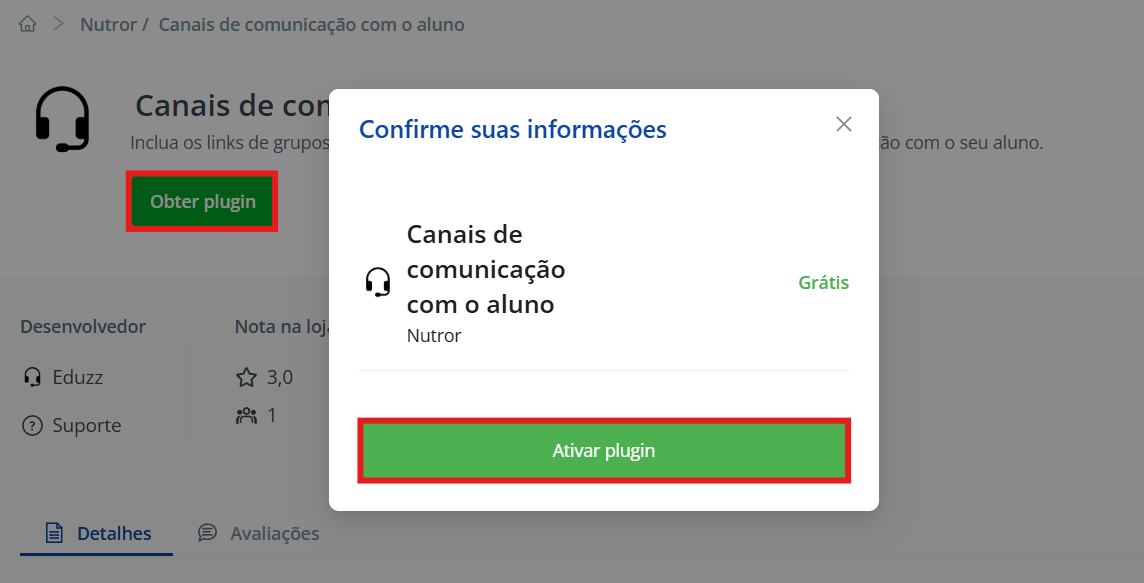Click the large headset plugin logo
Image resolution: width=1144 pixels, height=583 pixels.
[62, 119]
